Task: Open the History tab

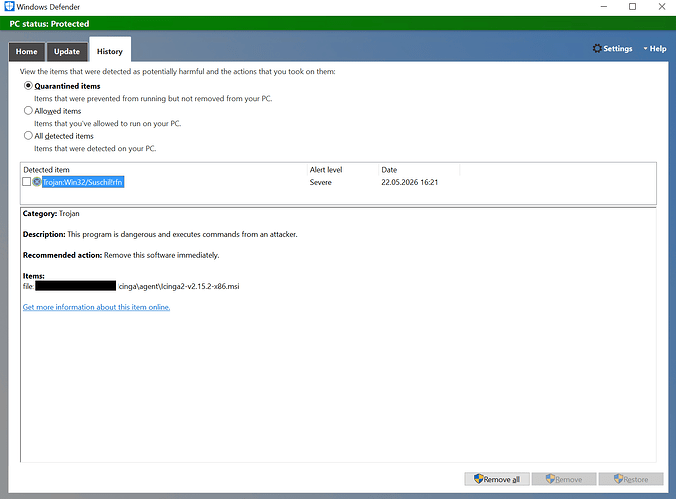Action: coord(110,51)
